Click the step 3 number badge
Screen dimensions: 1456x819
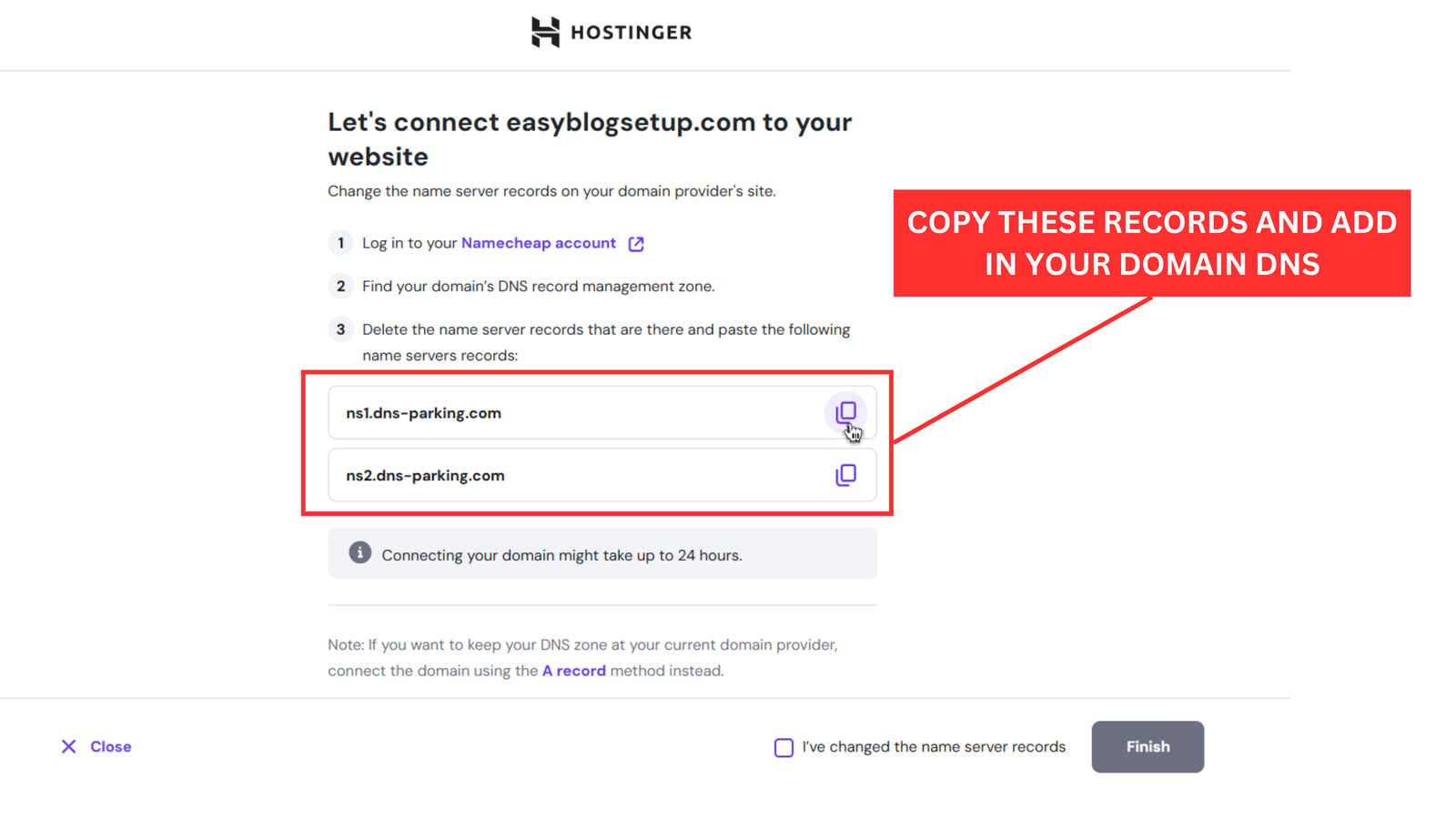(340, 329)
